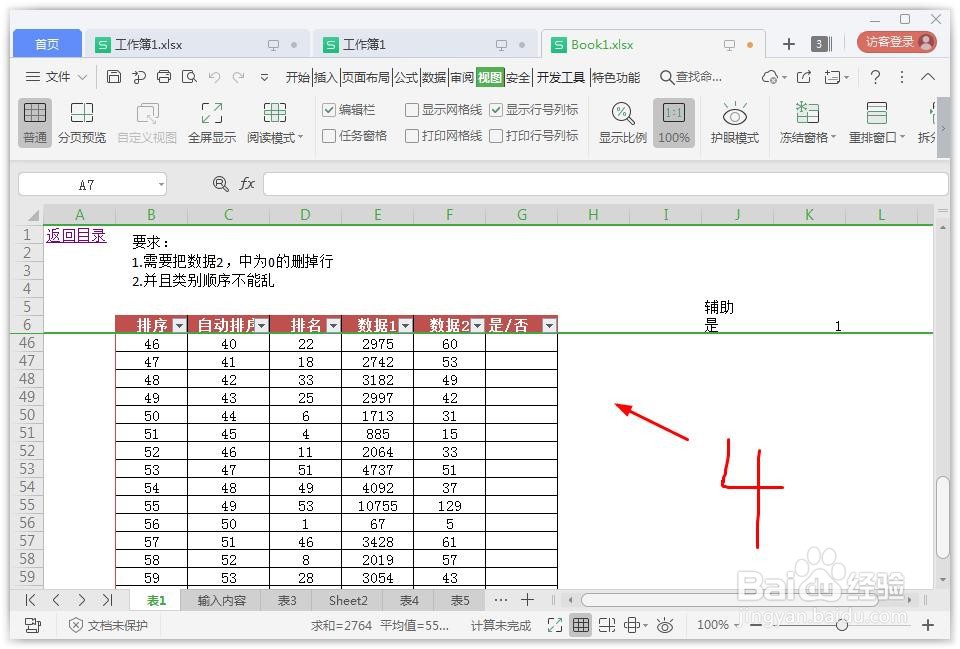Open the filter dropdown on 数据2 column

click(478, 324)
